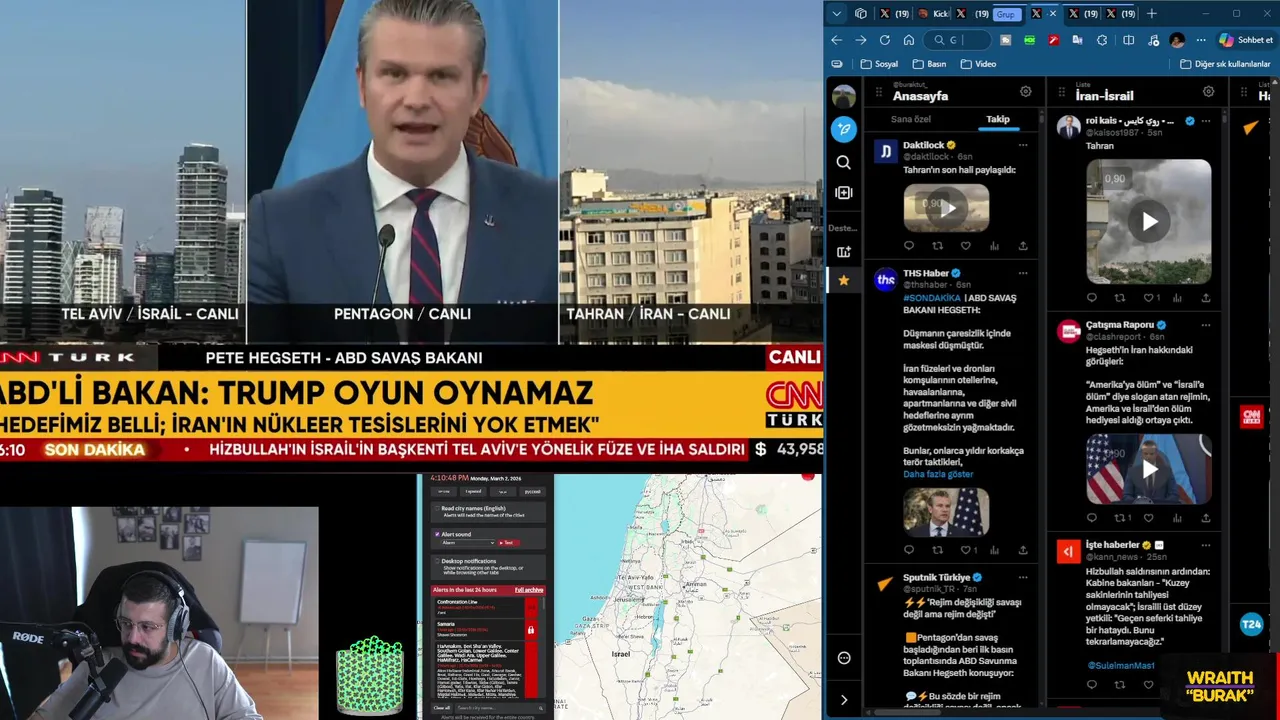Play the roi kais Tahran video
This screenshot has height=720, width=1280.
[x=1149, y=222]
